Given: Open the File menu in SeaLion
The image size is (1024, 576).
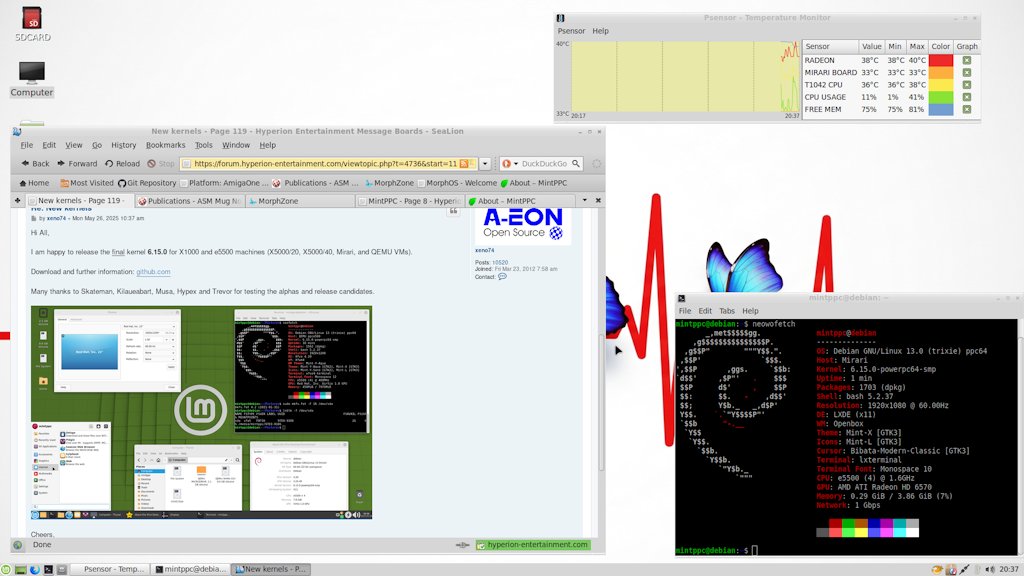Looking at the screenshot, I should click(27, 145).
